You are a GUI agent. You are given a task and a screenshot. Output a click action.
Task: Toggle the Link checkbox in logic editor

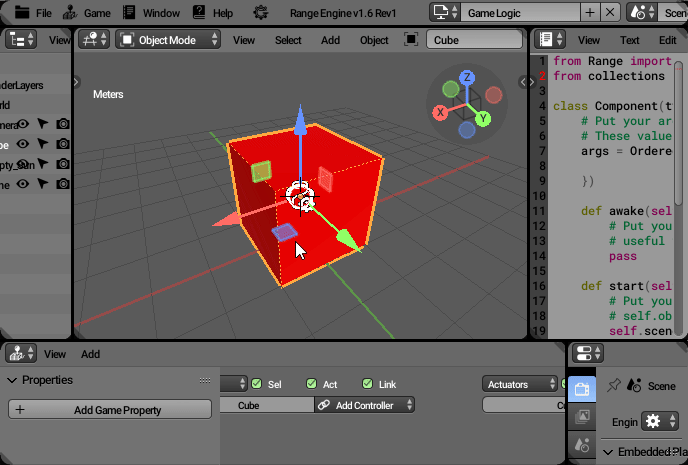click(368, 384)
